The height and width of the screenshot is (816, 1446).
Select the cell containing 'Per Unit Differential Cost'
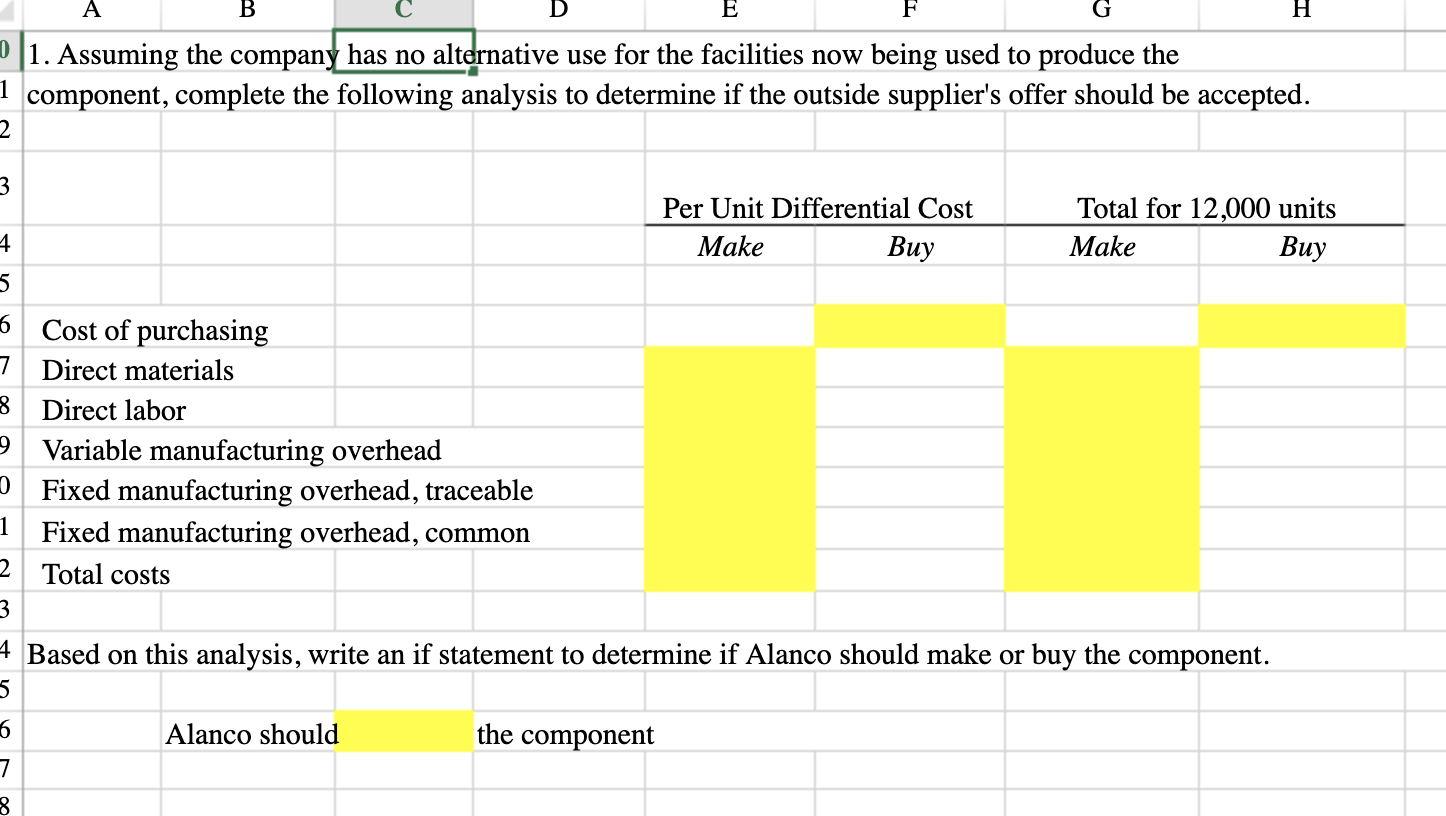click(x=817, y=208)
